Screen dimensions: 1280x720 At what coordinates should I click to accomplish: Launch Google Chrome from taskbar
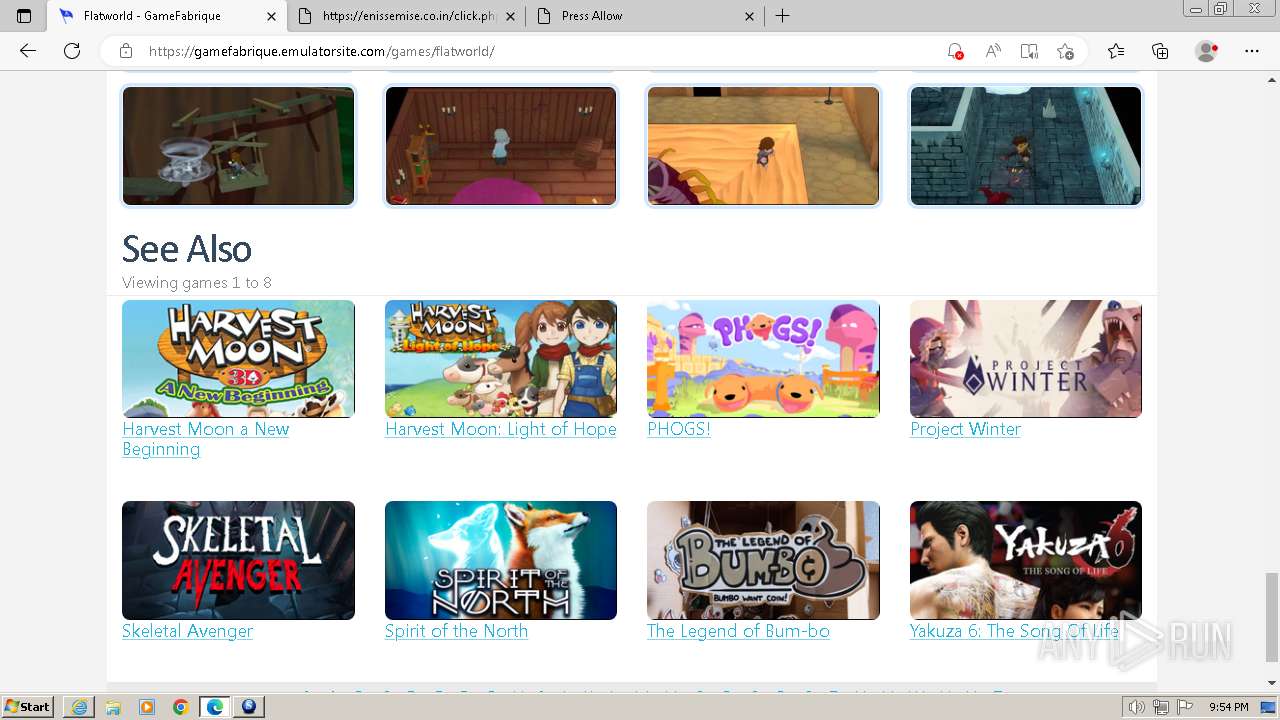pos(181,707)
